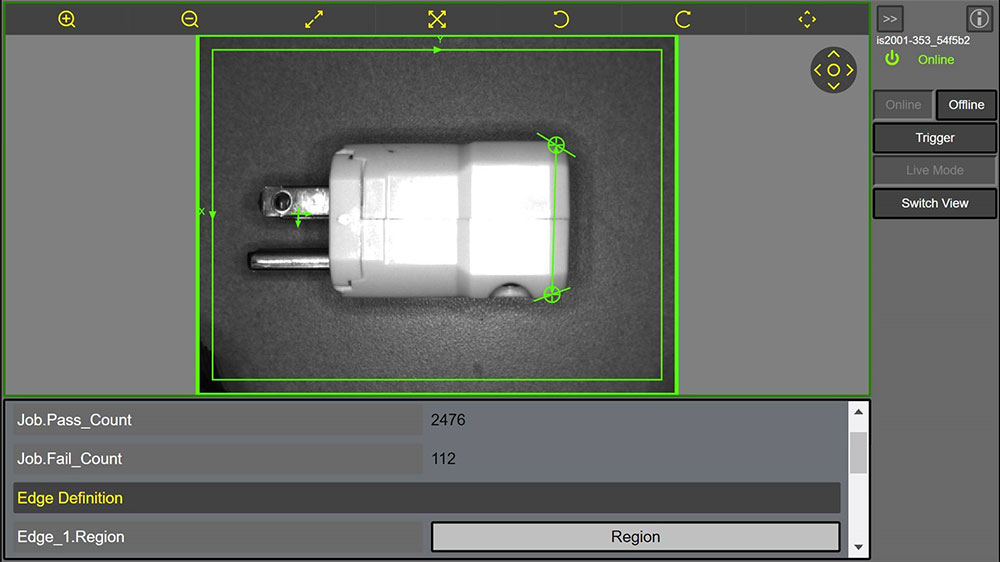Screen dimensions: 1000x562
Task: Click the Trigger button
Action: coord(934,138)
